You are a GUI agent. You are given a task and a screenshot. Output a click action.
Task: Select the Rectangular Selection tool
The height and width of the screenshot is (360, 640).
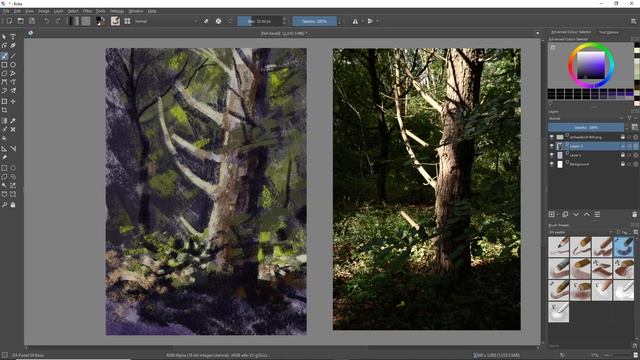click(4, 168)
